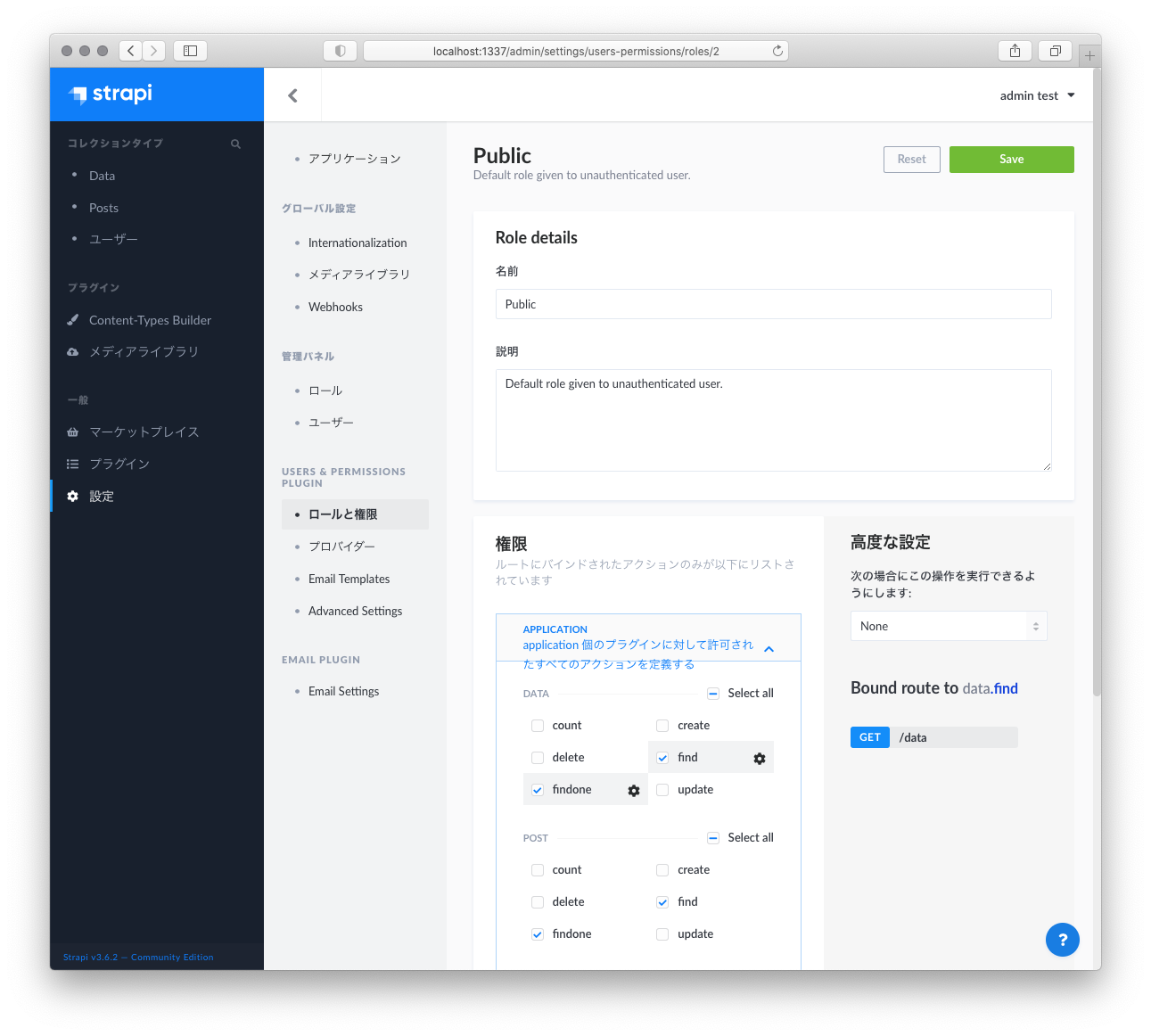Click the GET /data bound route
Screen dimensions: 1151x1036
(x=933, y=737)
